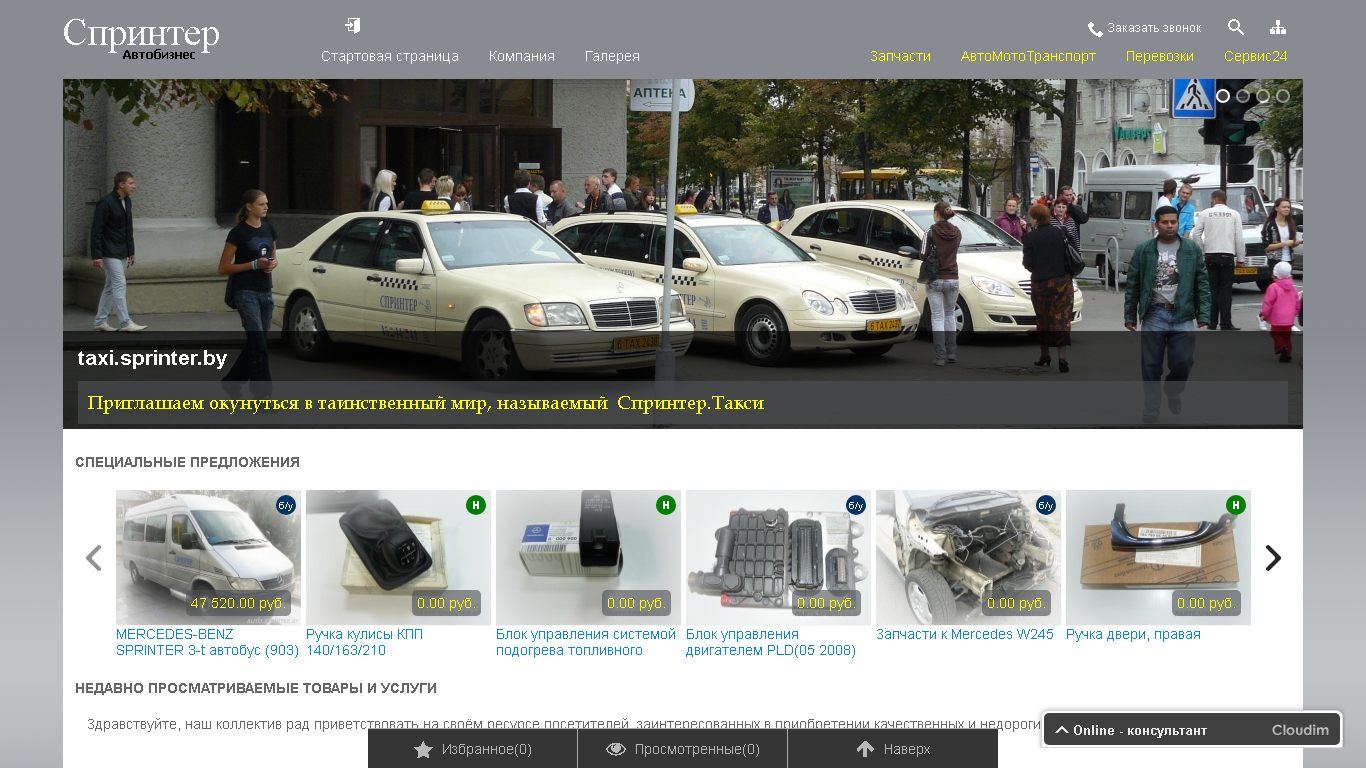1366x768 pixels.
Task: Open the taxi.sprinter.by banner title
Action: (152, 358)
